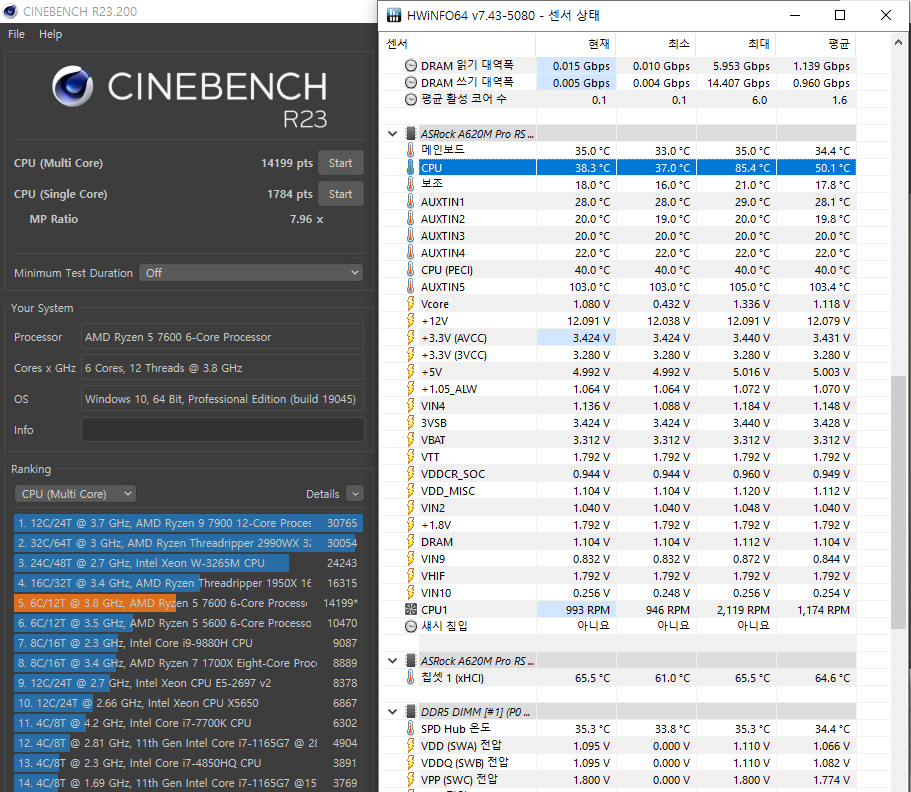Click the CPU1 fan icon
911x792 pixels.
411,610
